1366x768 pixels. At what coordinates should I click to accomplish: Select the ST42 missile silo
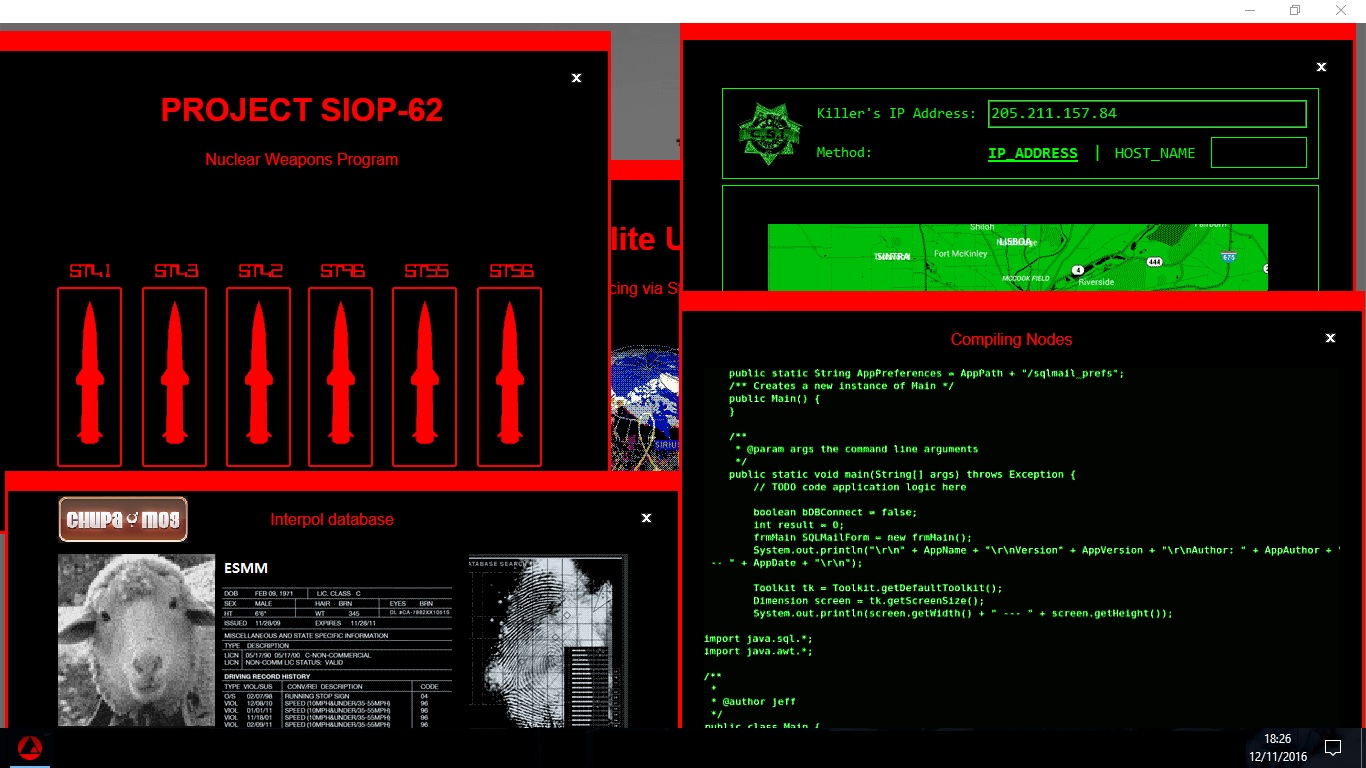click(x=258, y=376)
